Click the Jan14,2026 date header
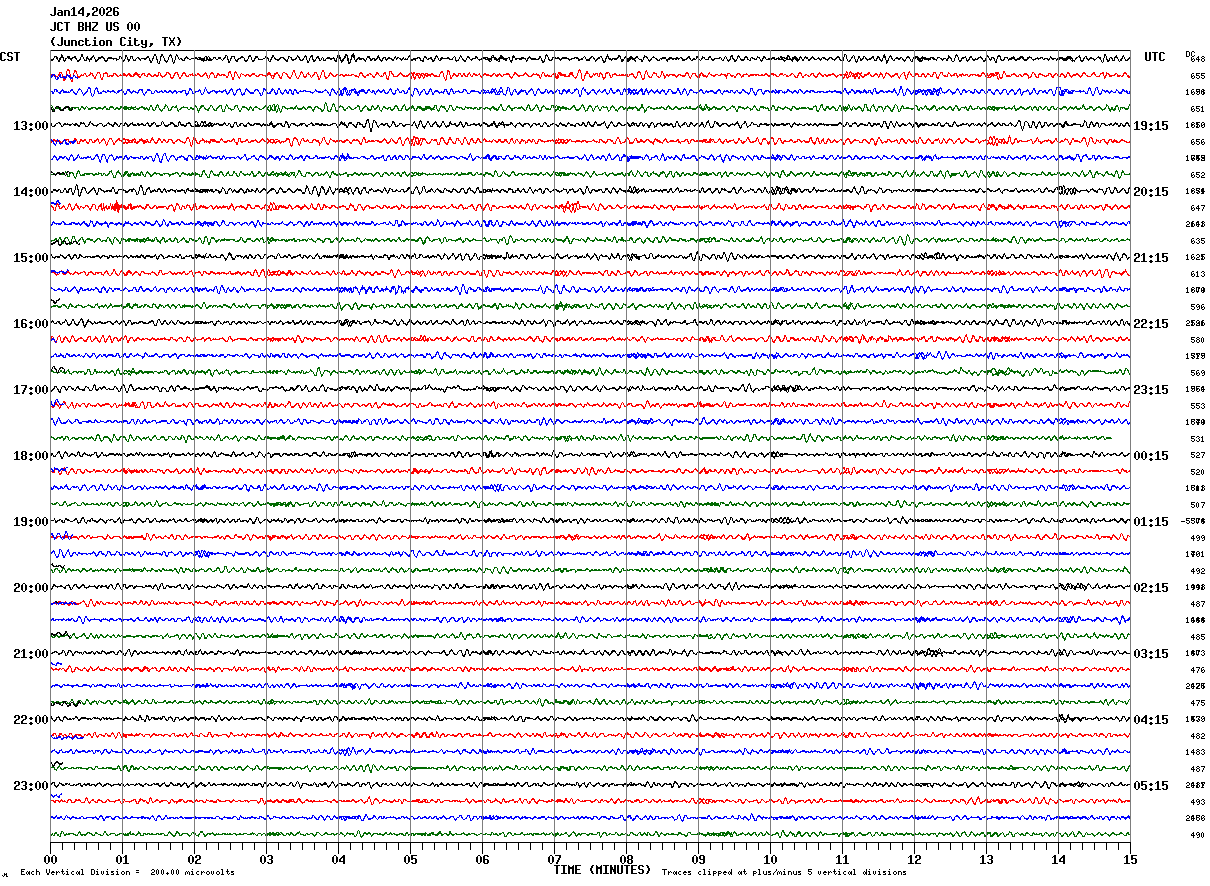Screen dimensions: 1210x886 85,12
